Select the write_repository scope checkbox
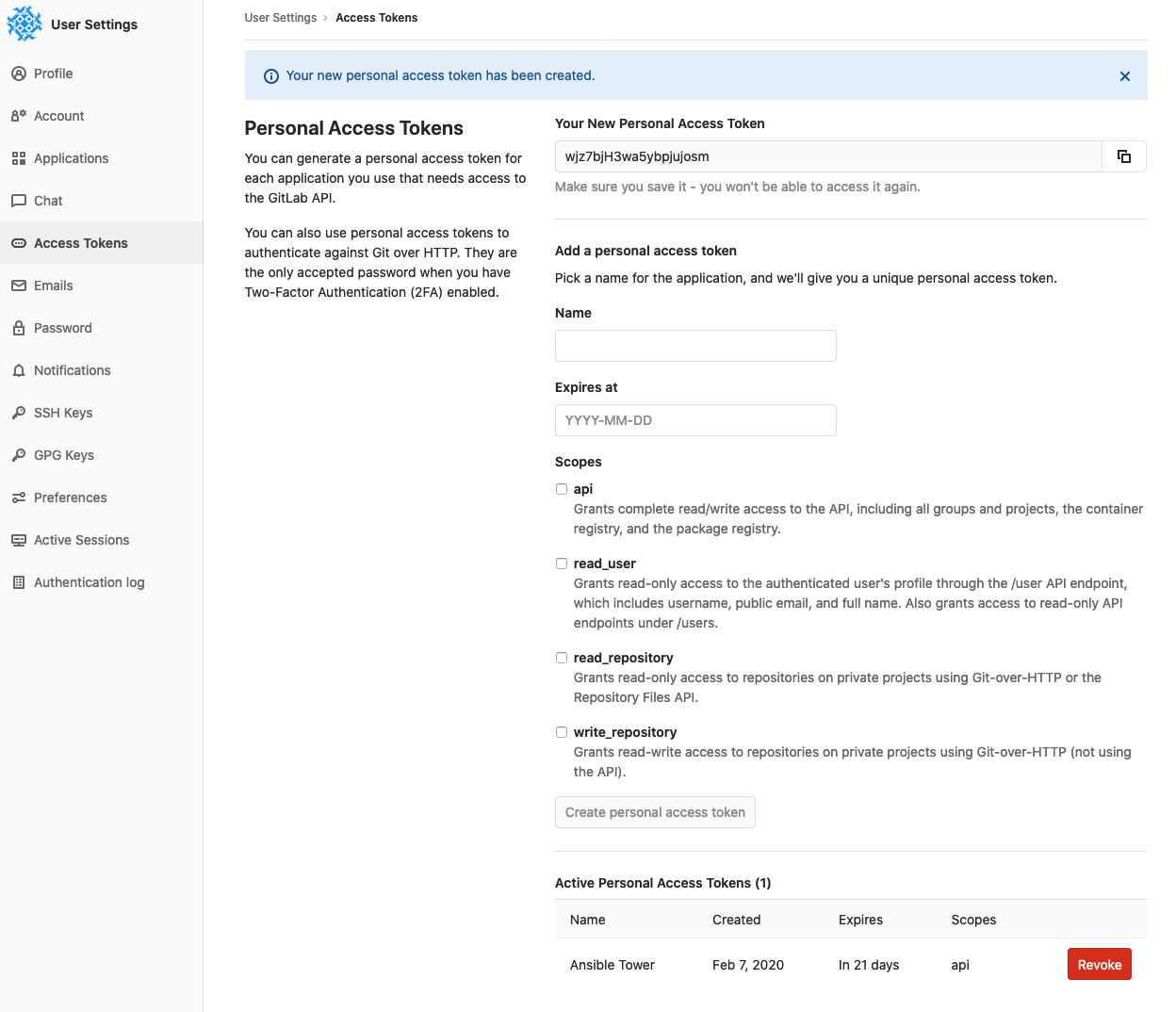Image resolution: width=1176 pixels, height=1012 pixels. click(562, 732)
